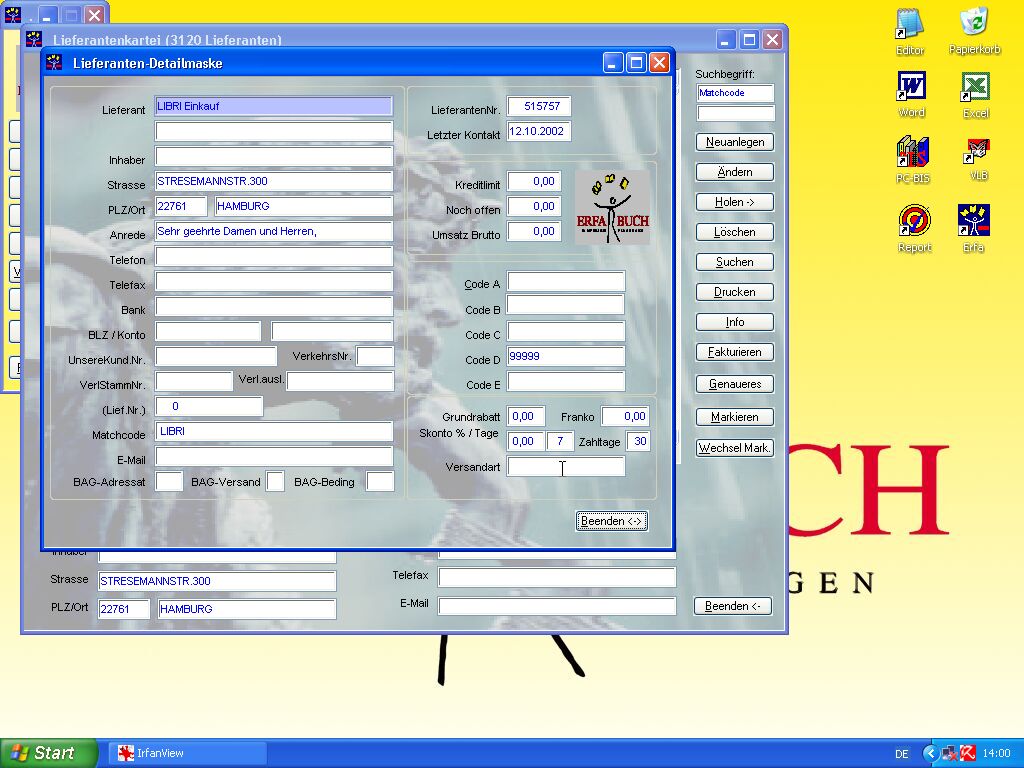This screenshot has height=768, width=1024.
Task: Open the Editor desktop shortcut
Action: tap(910, 31)
